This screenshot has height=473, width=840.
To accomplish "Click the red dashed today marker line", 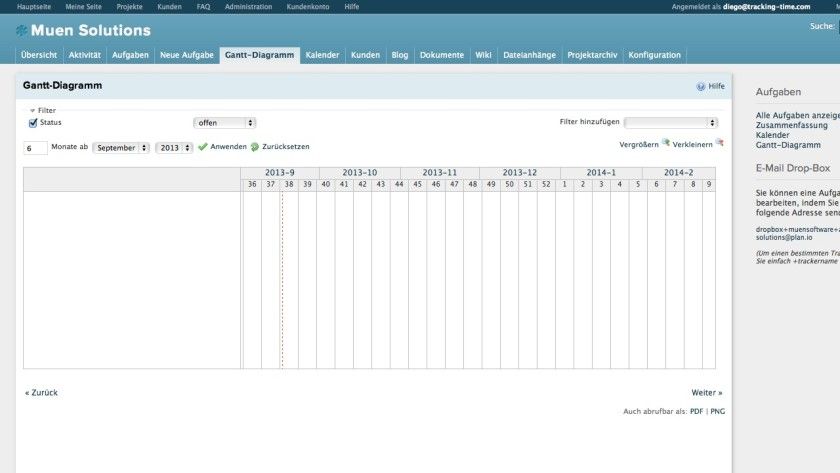I will coord(282,280).
